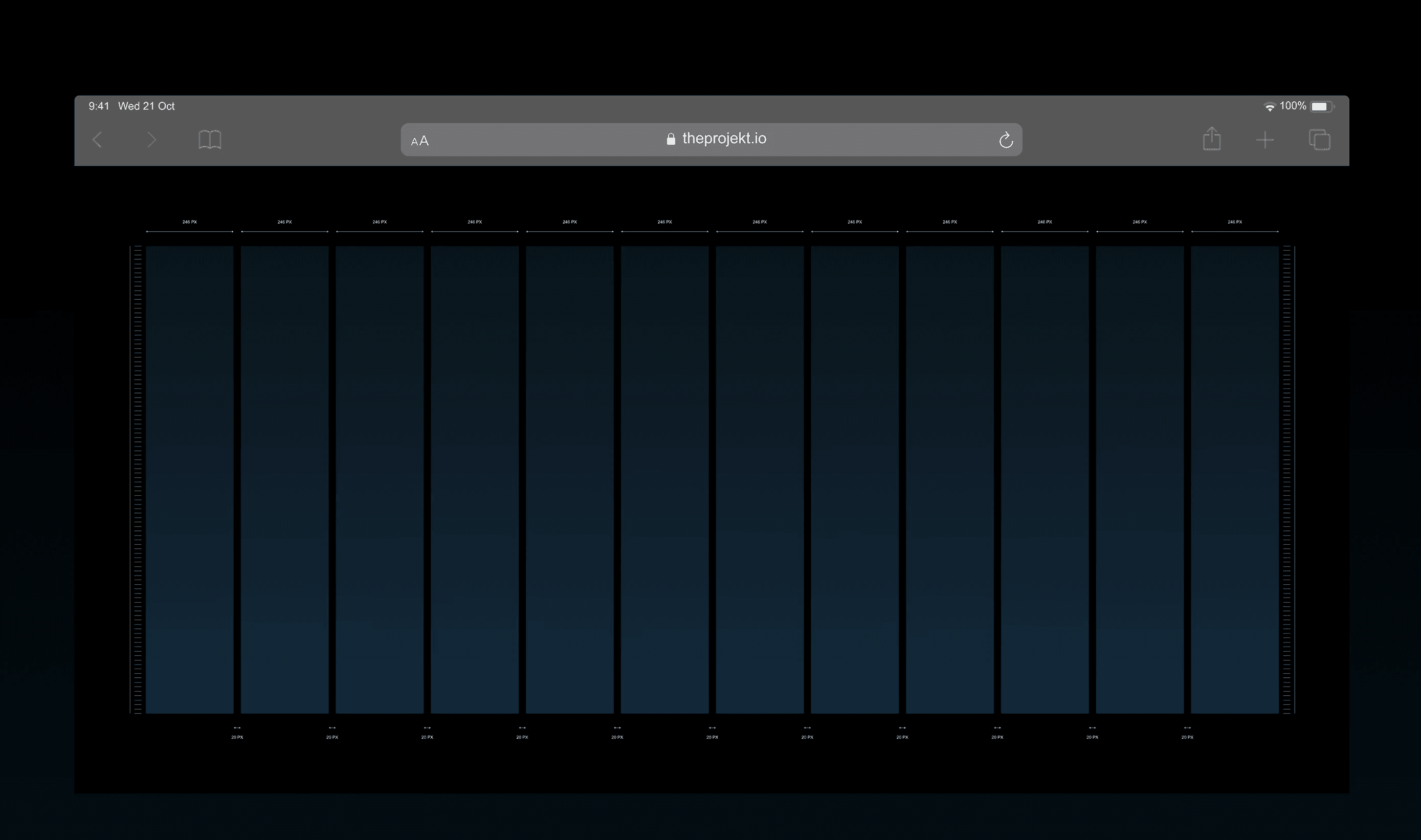Tap the 9:41 clock in status bar
This screenshot has height=840, width=1421.
pos(99,106)
